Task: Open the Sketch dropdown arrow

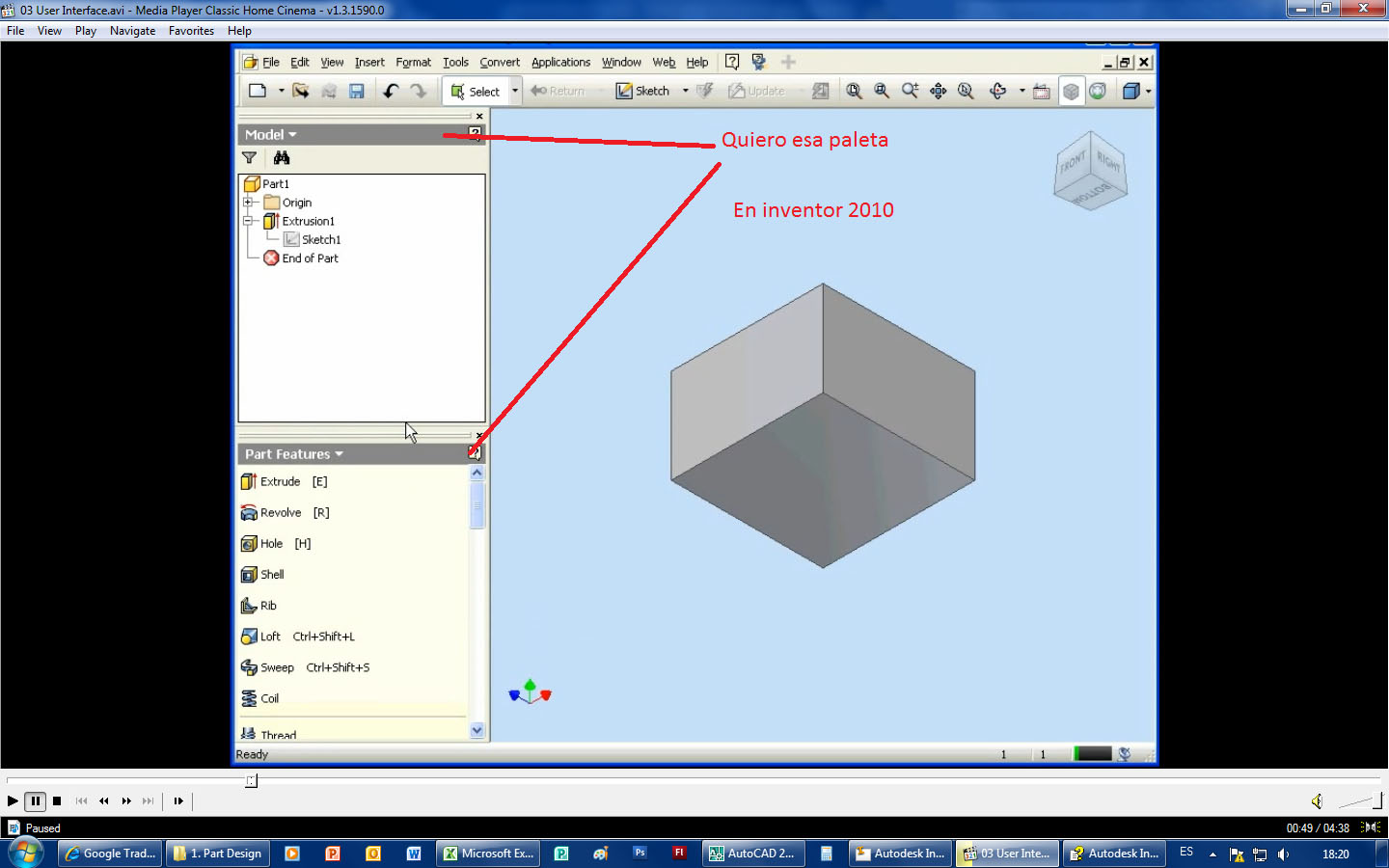Action: 686,91
